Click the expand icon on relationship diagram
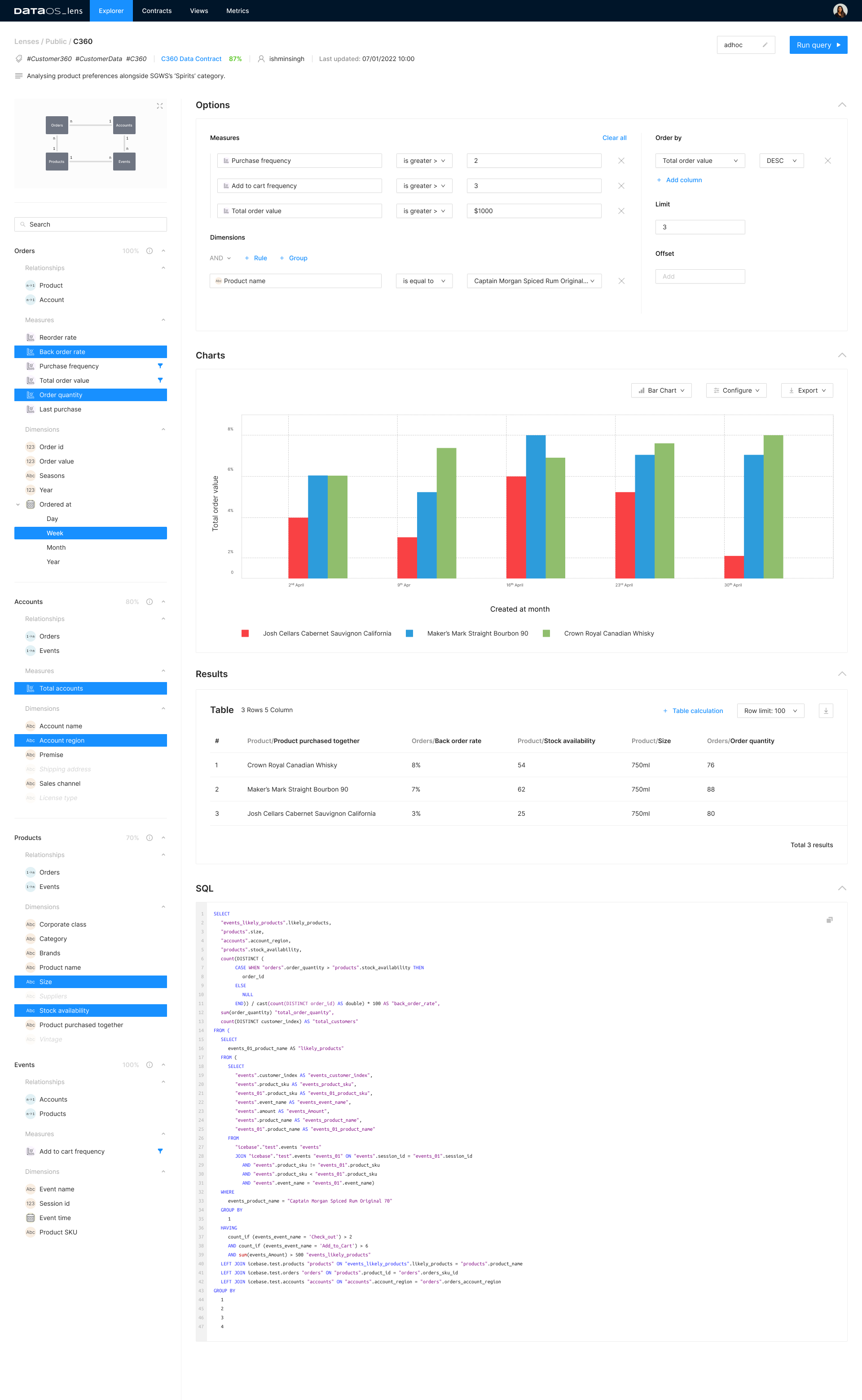The image size is (862, 1400). 160,106
